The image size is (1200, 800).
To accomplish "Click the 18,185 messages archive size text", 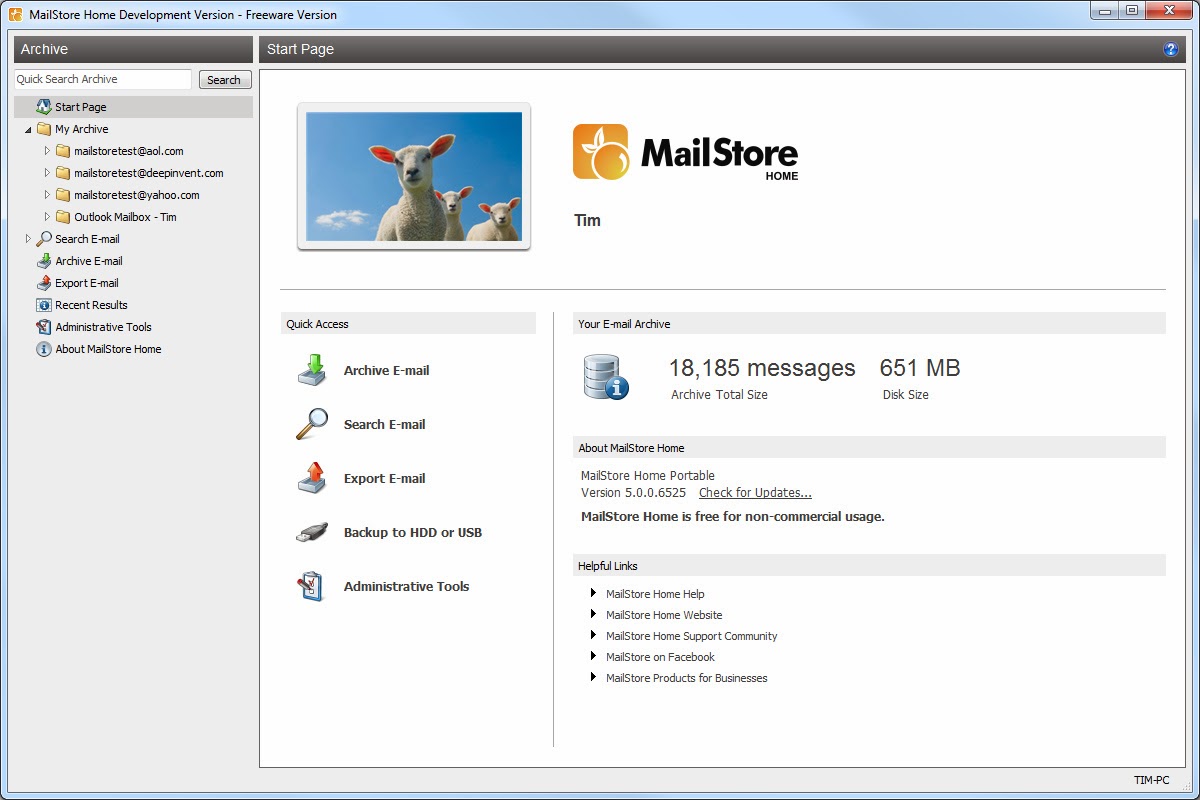I will point(762,368).
